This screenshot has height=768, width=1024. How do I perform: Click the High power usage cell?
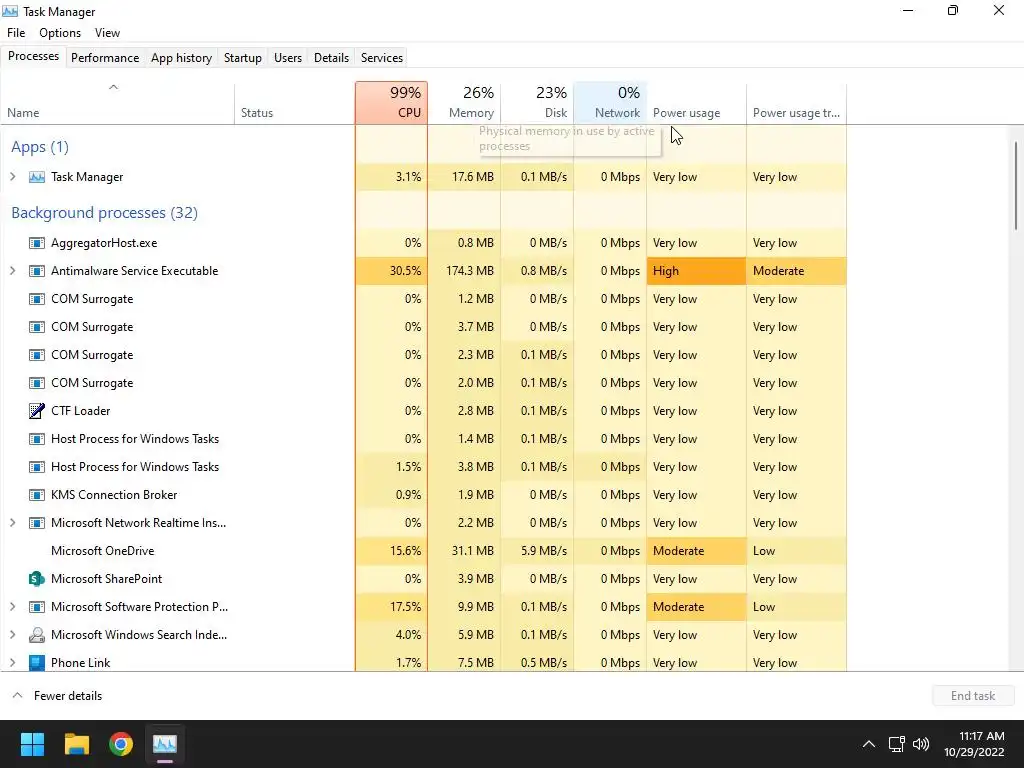[x=696, y=271]
